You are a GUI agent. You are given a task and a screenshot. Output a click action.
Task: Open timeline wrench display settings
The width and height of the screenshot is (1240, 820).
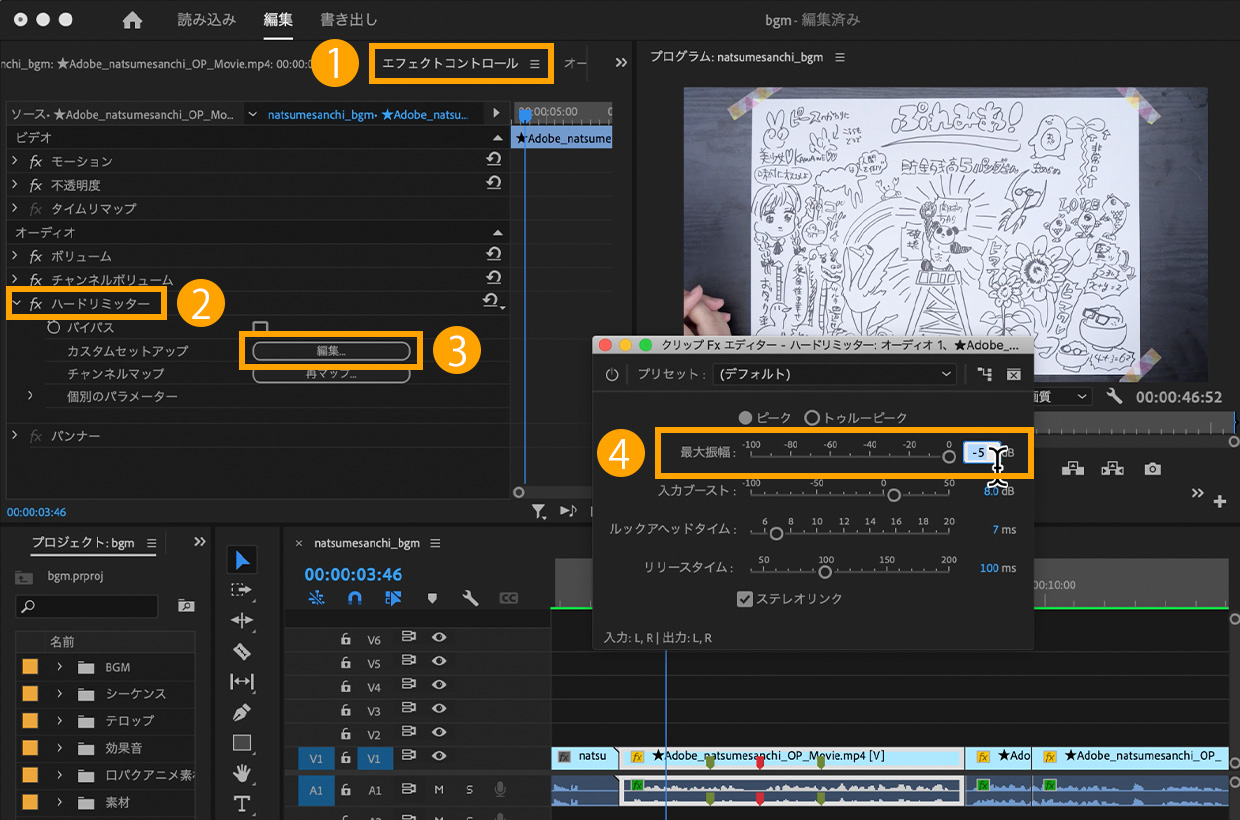click(470, 598)
